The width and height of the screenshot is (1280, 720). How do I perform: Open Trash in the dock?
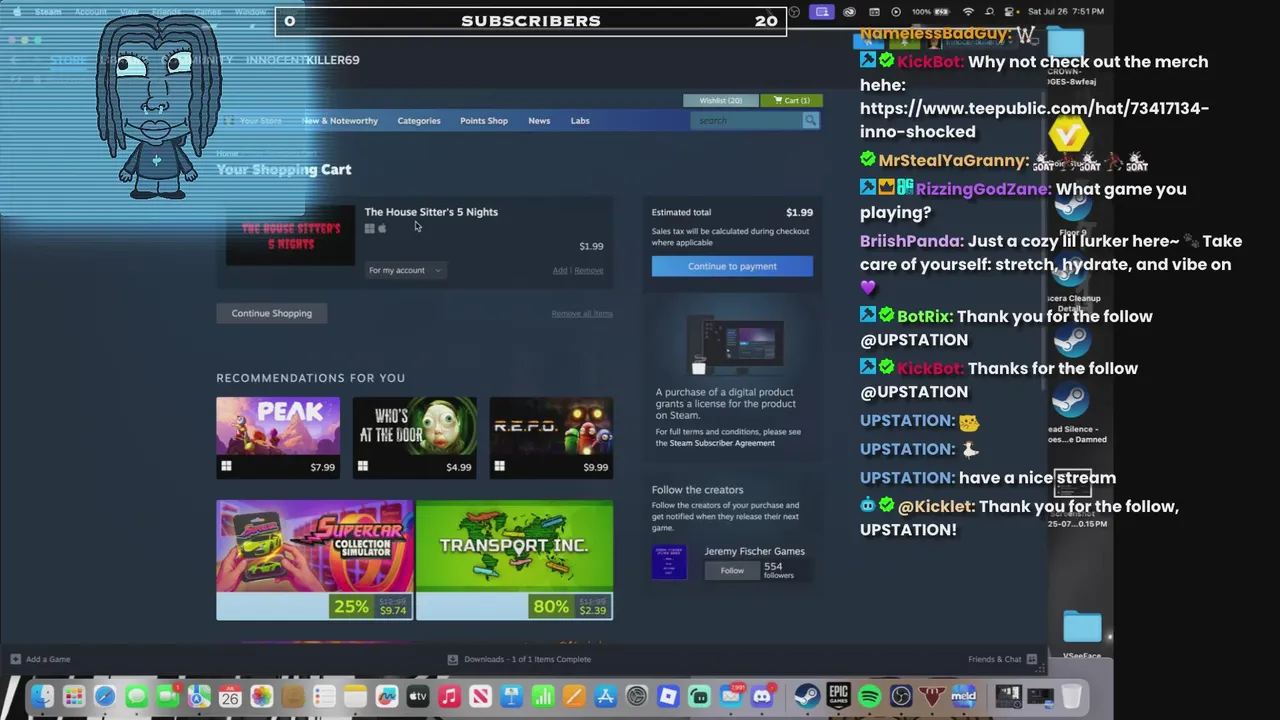(x=1071, y=696)
